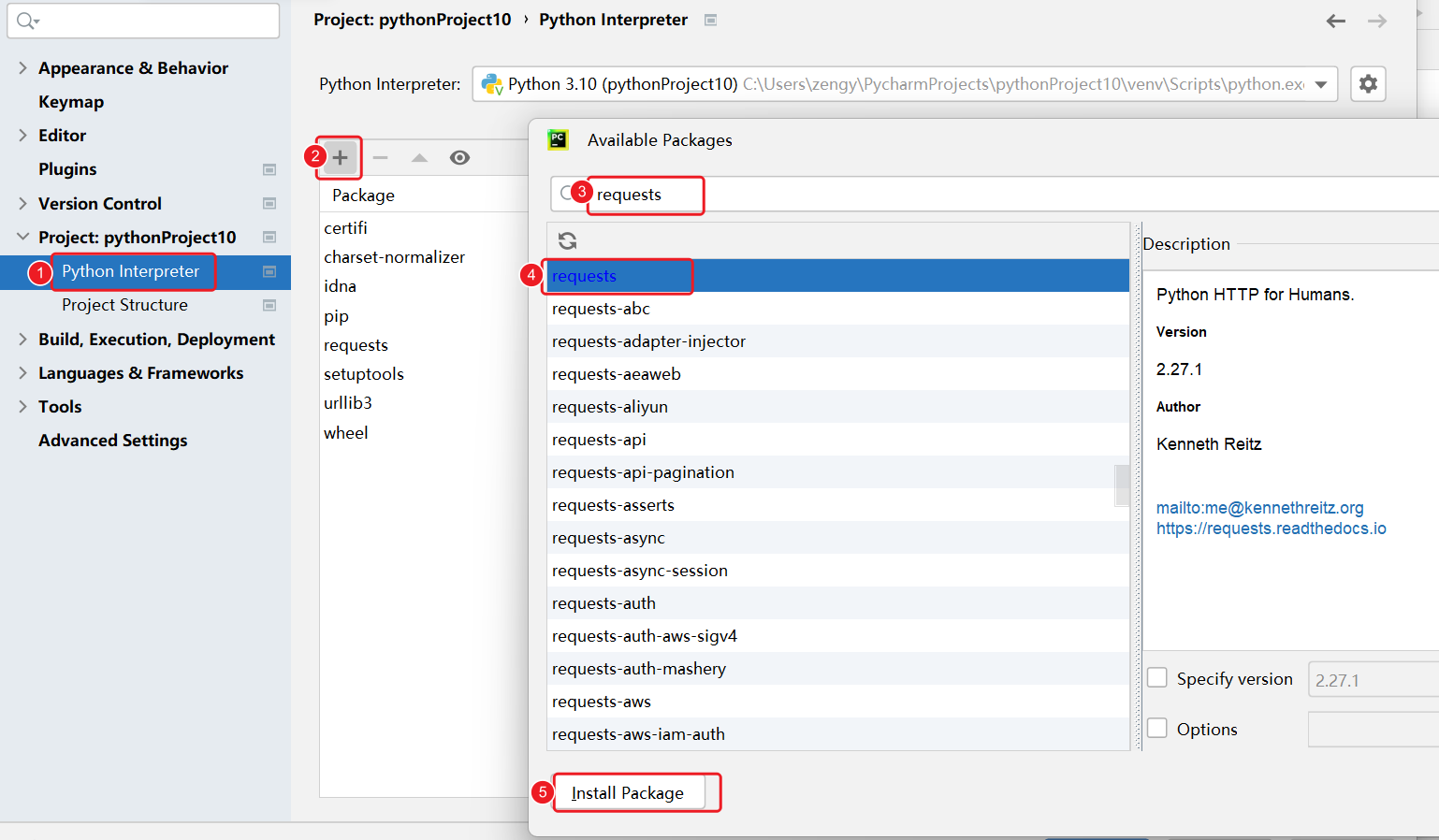This screenshot has height=840, width=1439.
Task: Click the project-level icon on the Project Structure row
Action: (x=269, y=305)
